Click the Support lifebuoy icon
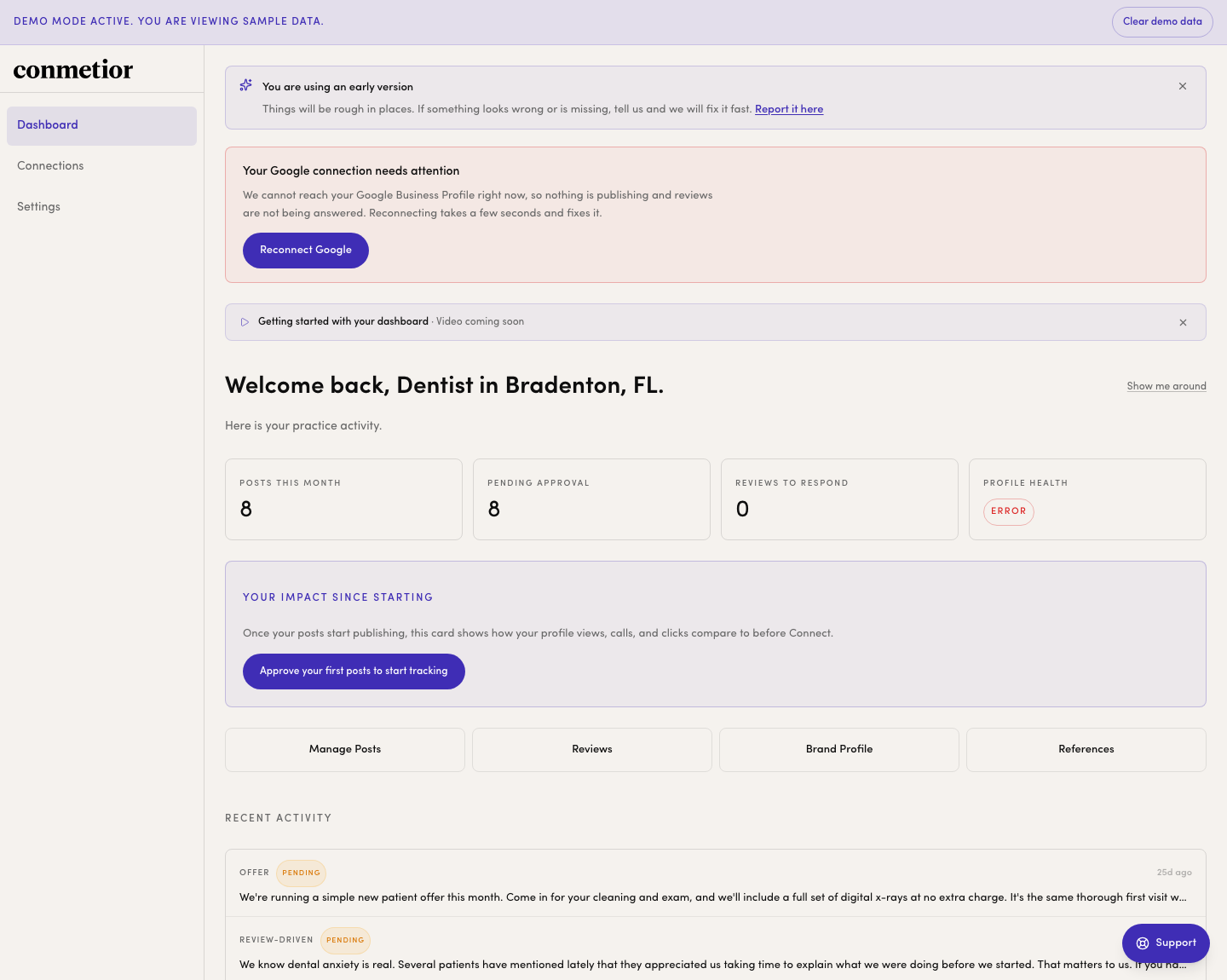This screenshot has height=980, width=1227. (x=1143, y=943)
